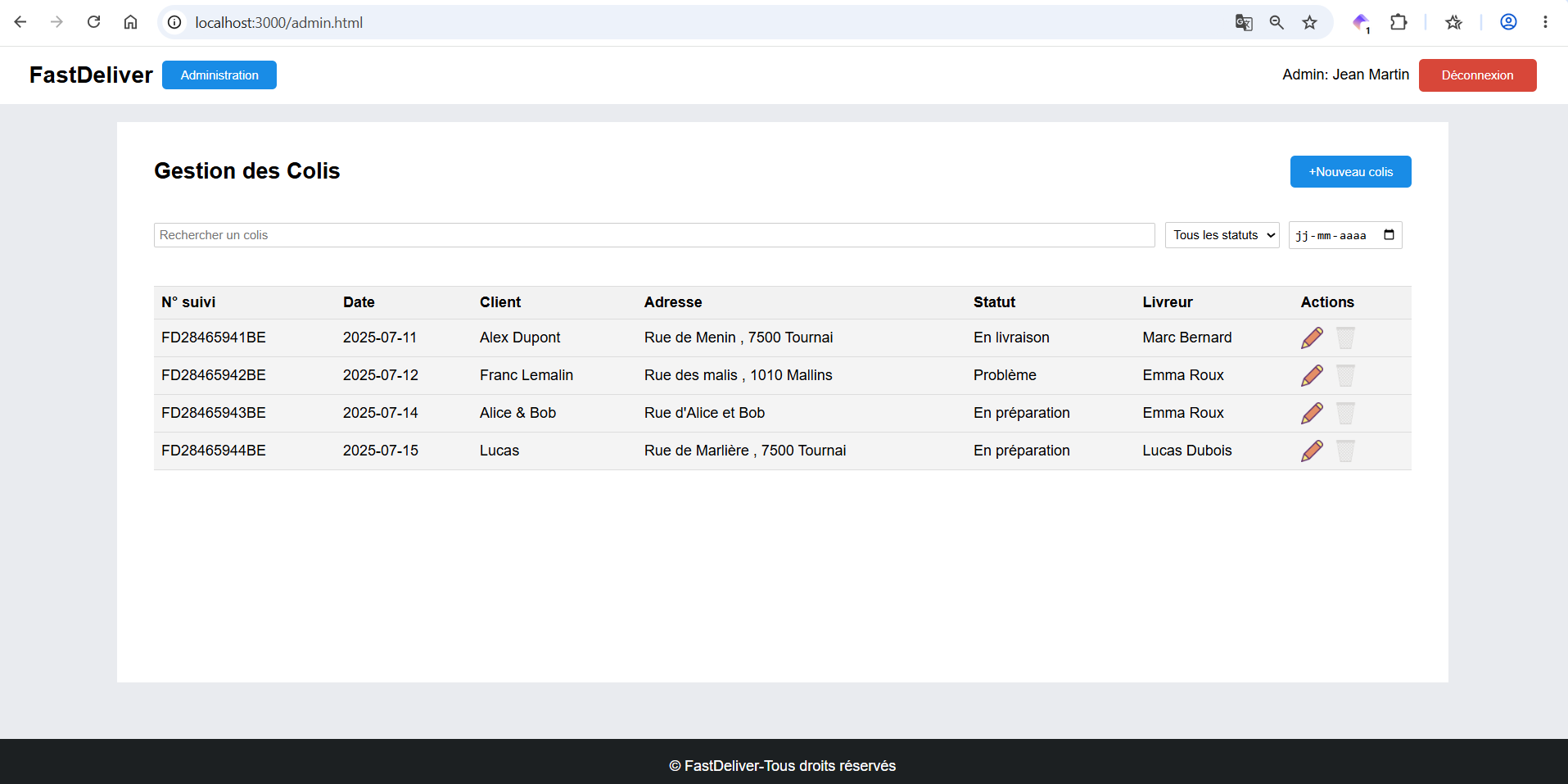Click the Gestion des Colis heading
The image size is (1568, 784).
(246, 170)
